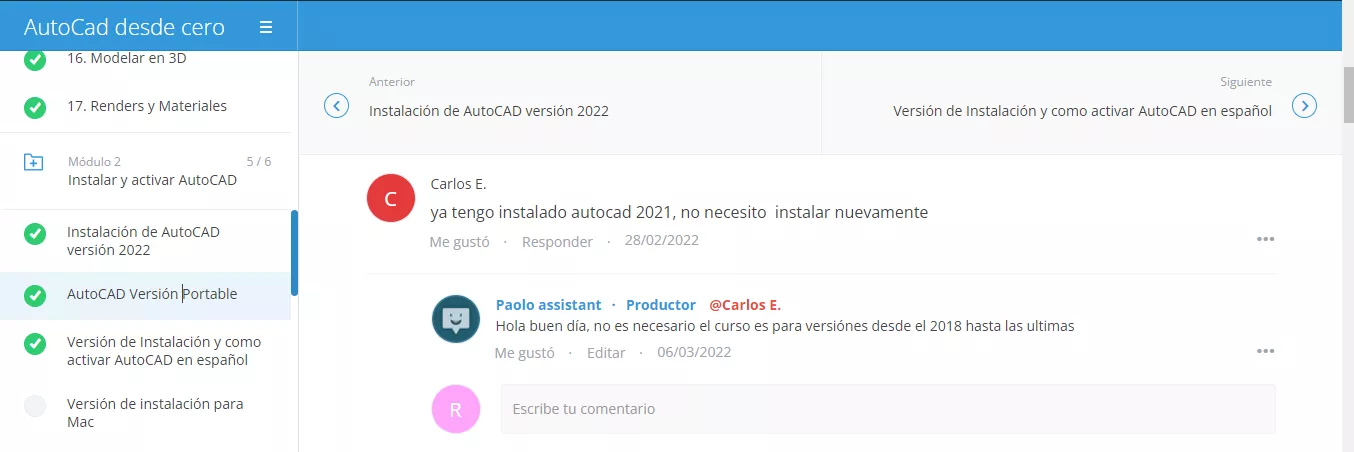The image size is (1354, 452).
Task: Click the next lesson arrow icon
Action: tap(1304, 105)
